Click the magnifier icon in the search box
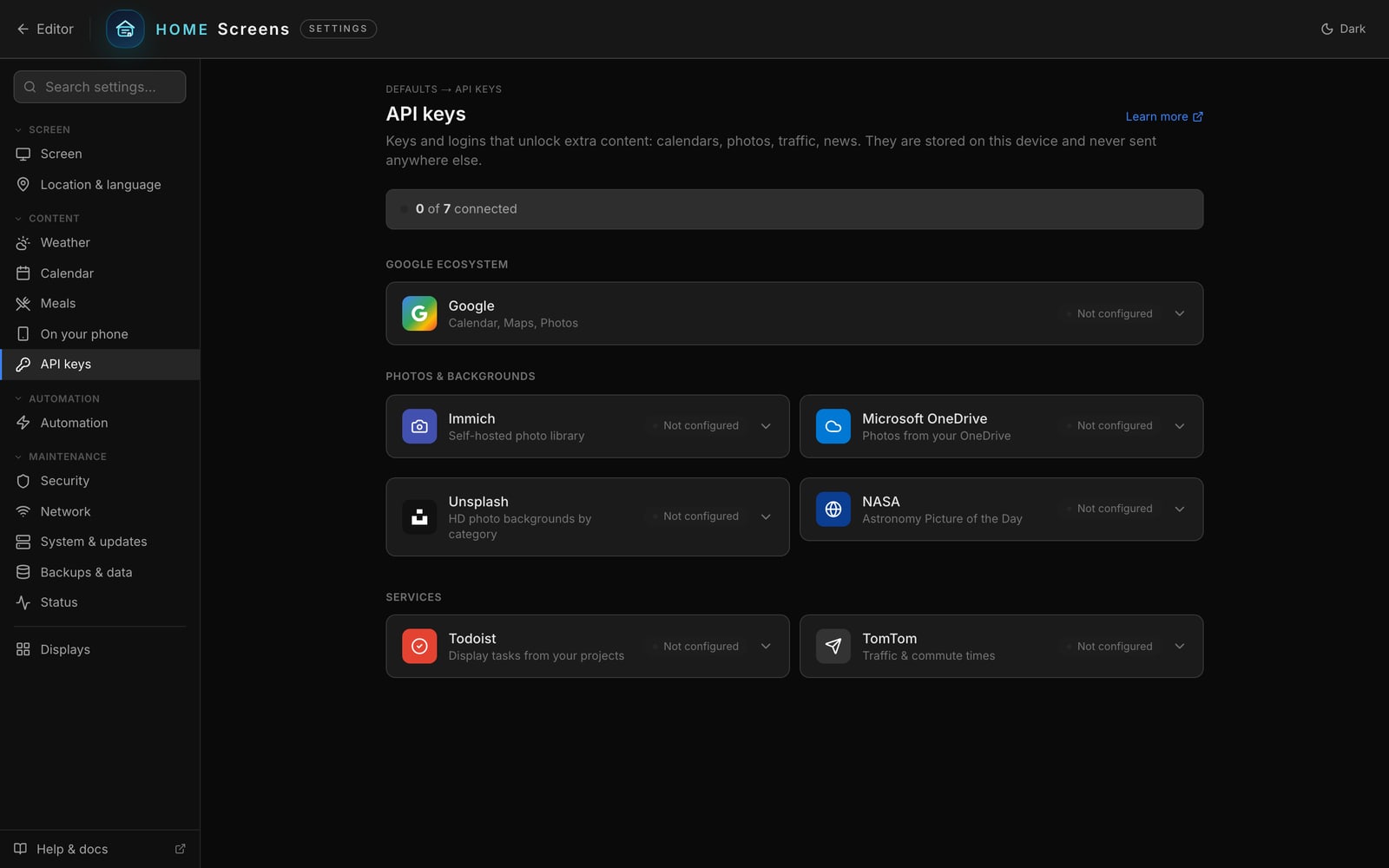 [30, 87]
